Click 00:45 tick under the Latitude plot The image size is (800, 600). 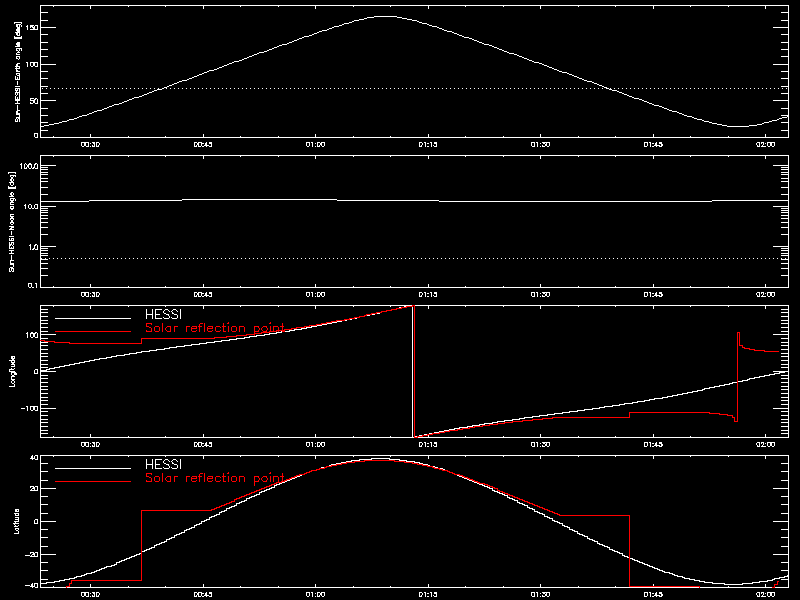point(203,594)
